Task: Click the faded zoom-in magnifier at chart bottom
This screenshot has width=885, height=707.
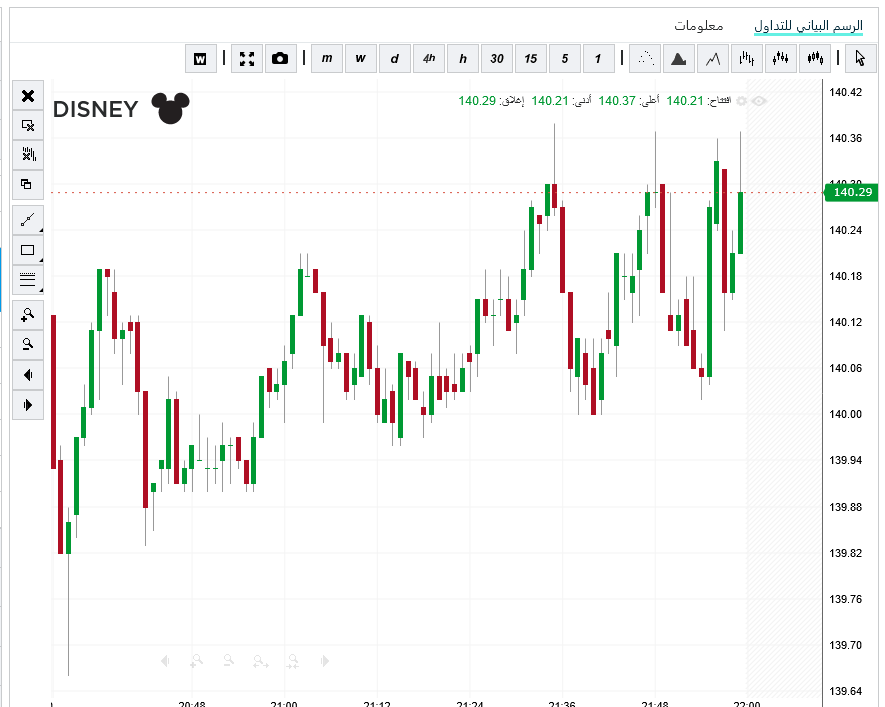Action: (196, 661)
